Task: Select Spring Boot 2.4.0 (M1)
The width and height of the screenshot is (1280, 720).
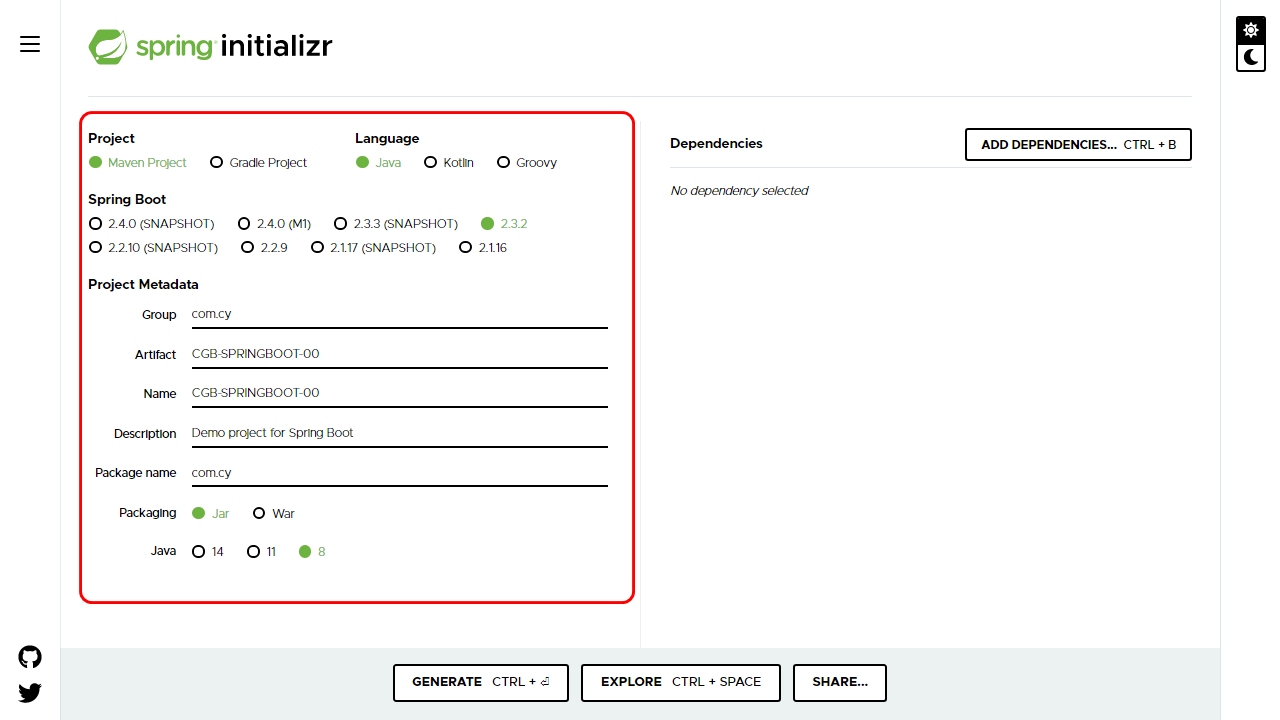Action: [x=274, y=223]
